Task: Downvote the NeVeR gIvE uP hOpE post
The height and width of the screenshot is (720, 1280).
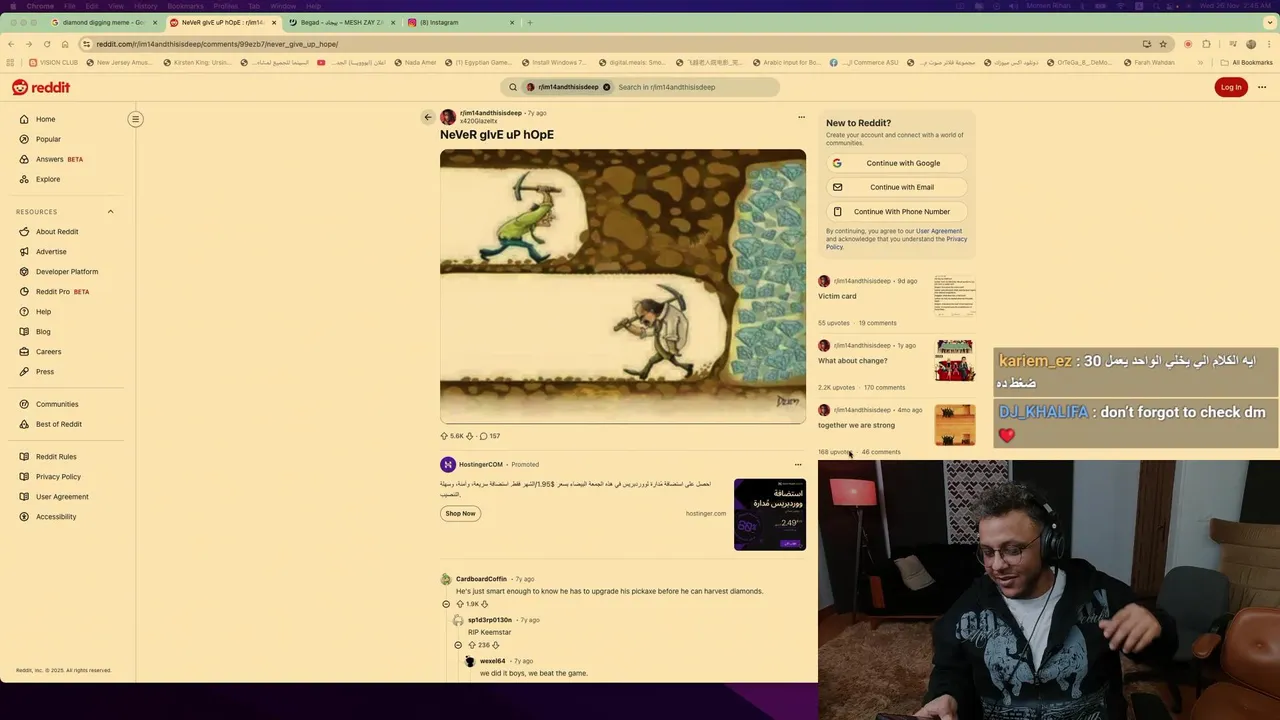Action: (469, 436)
